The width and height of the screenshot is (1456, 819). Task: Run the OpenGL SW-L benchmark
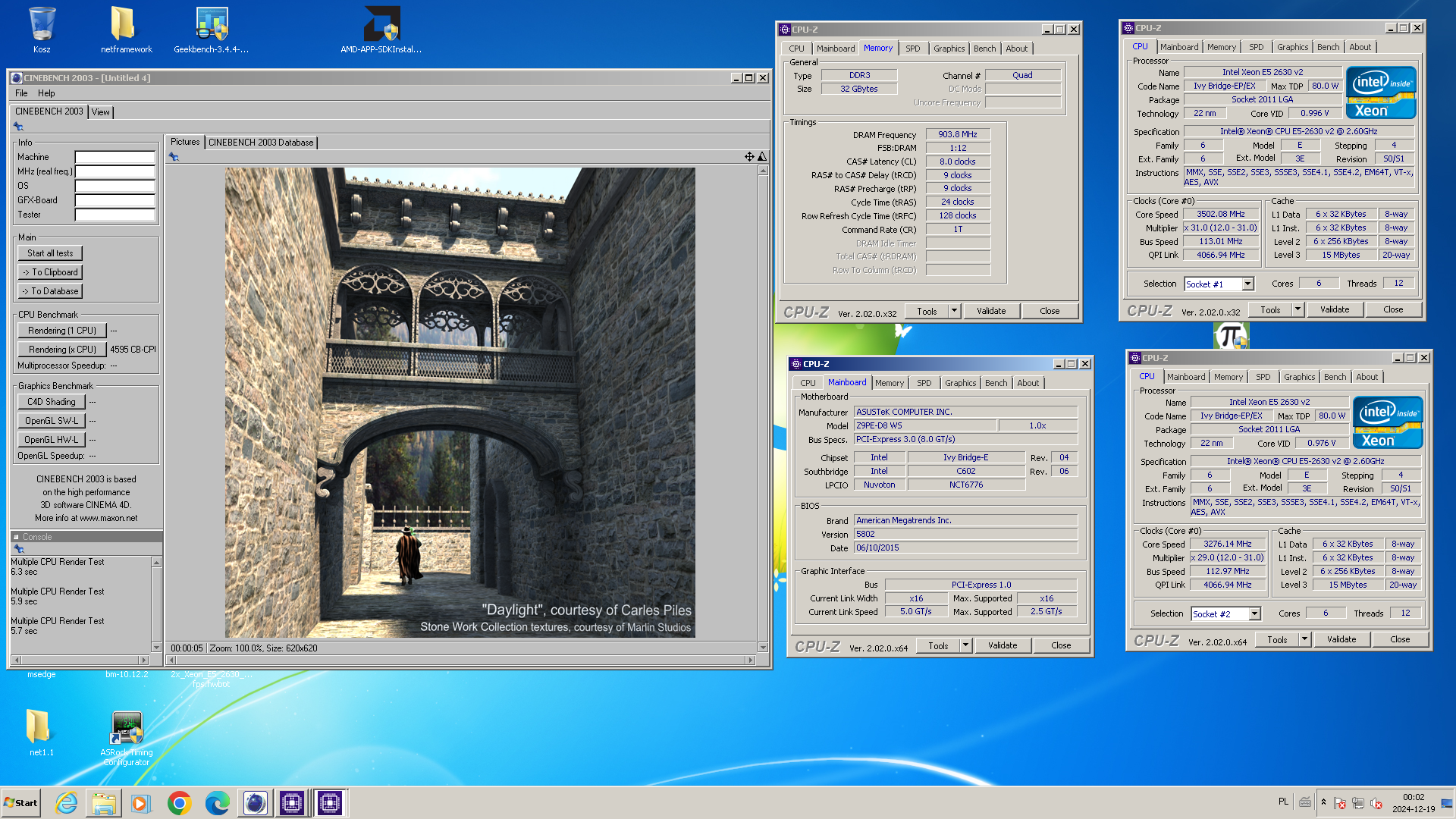tap(52, 421)
